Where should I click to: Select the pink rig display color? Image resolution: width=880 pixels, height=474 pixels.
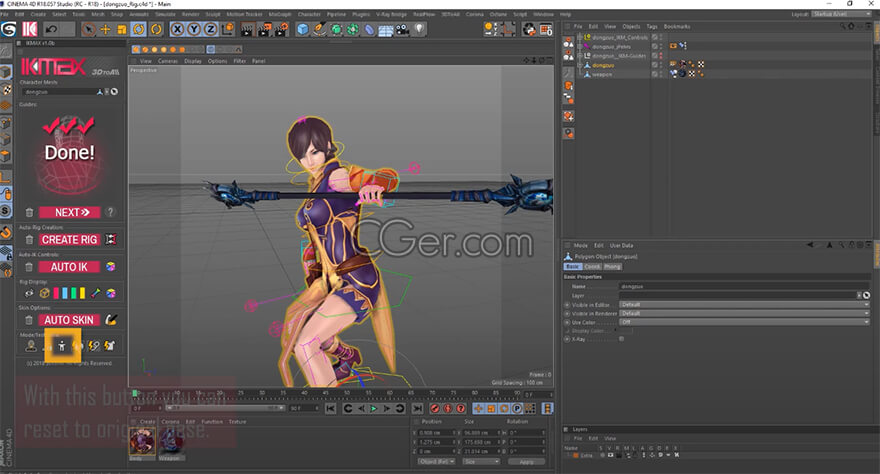56,293
